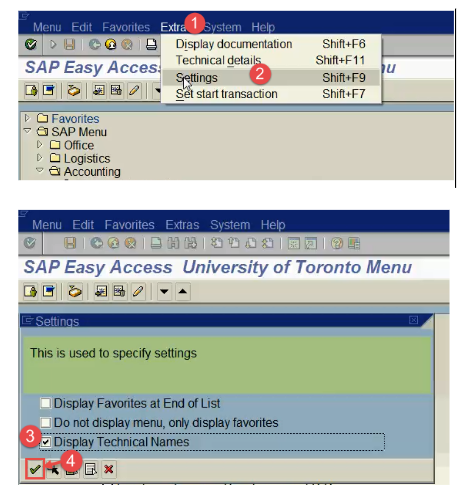473x496 pixels.
Task: Click Save floppy icon in window with open Extras menu
Action: pyautogui.click(x=69, y=44)
